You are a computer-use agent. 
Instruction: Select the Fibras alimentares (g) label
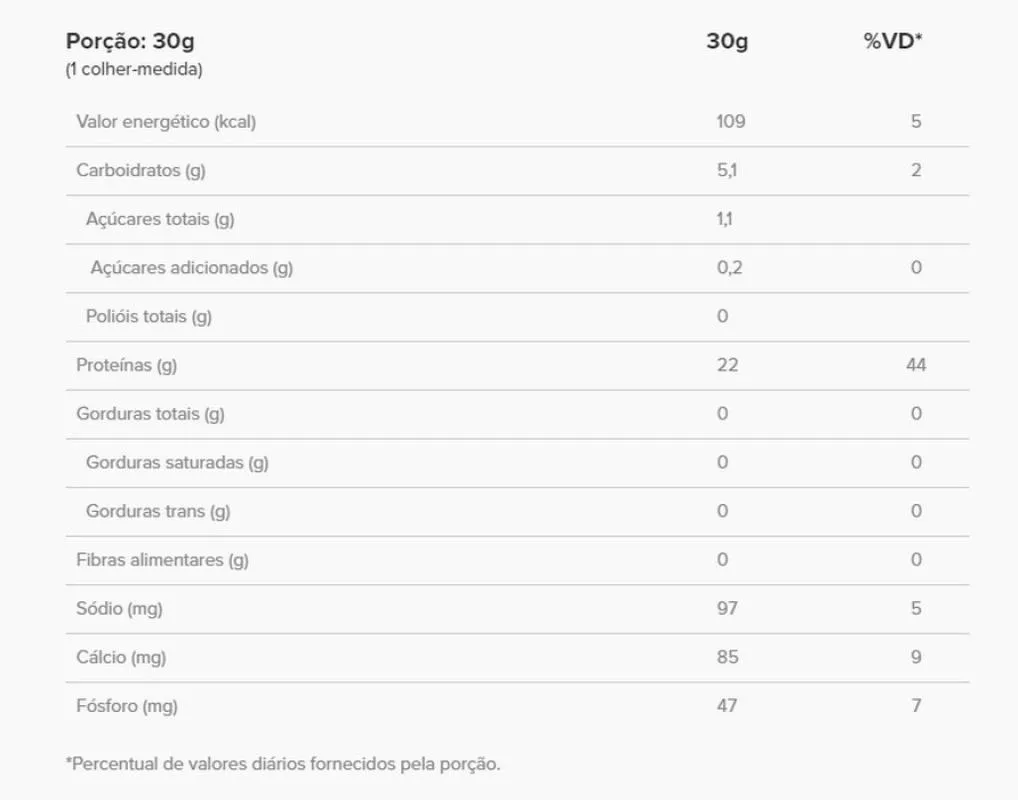[x=162, y=560]
